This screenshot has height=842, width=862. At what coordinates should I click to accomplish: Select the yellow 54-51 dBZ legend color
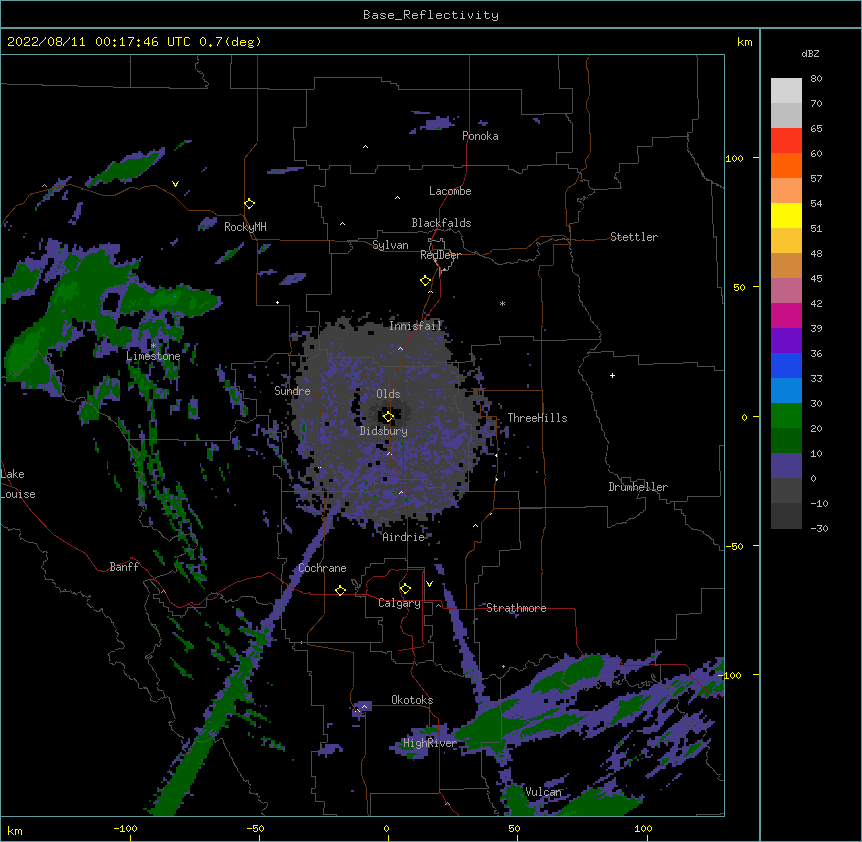786,216
